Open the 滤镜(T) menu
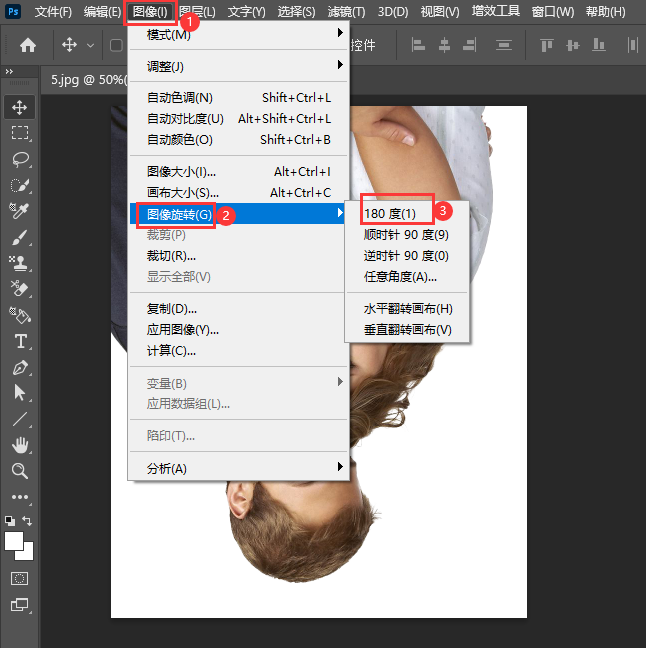The width and height of the screenshot is (646, 648). tap(346, 12)
